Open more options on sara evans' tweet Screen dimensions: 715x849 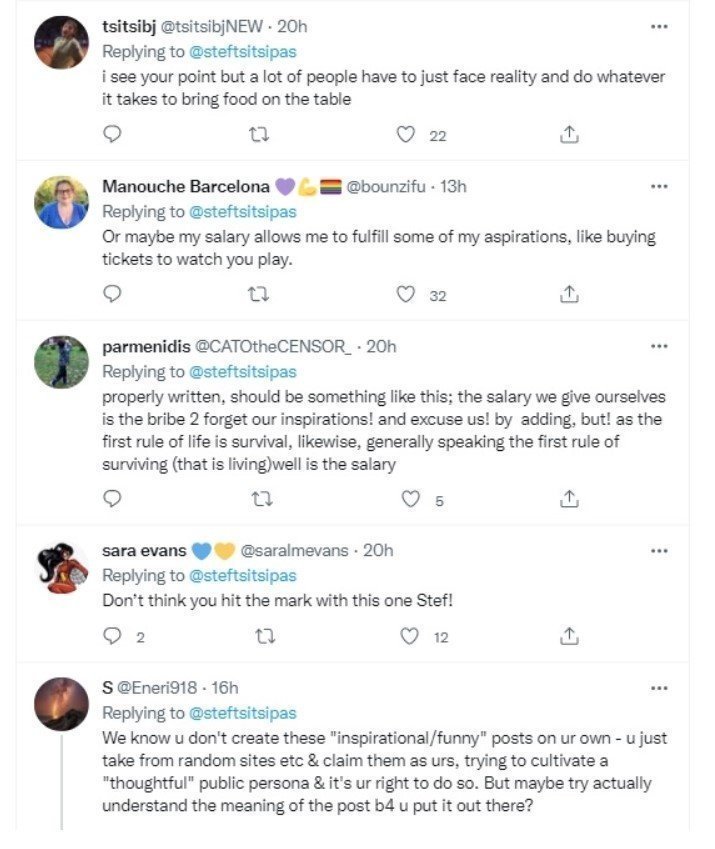click(x=659, y=551)
